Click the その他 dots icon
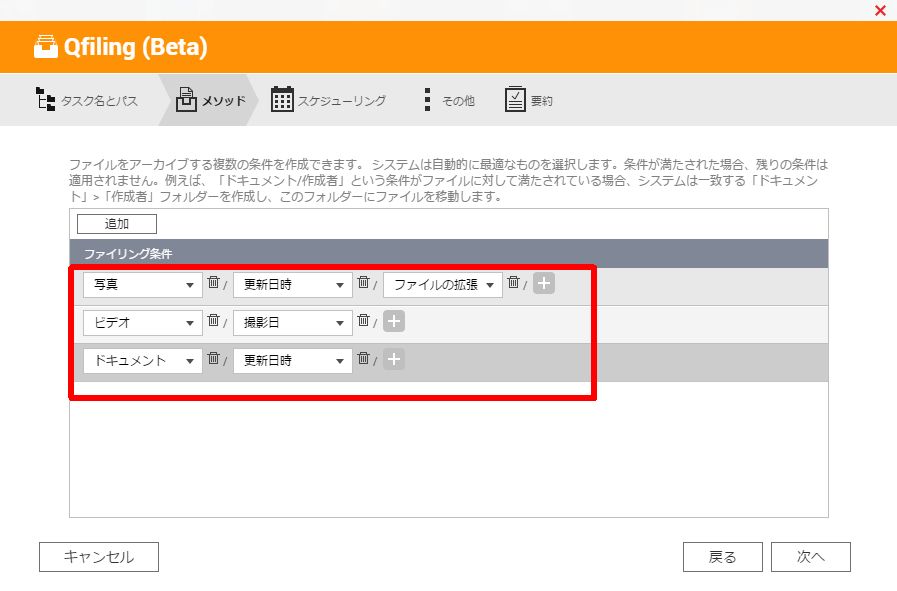This screenshot has height=591, width=897. tap(427, 99)
